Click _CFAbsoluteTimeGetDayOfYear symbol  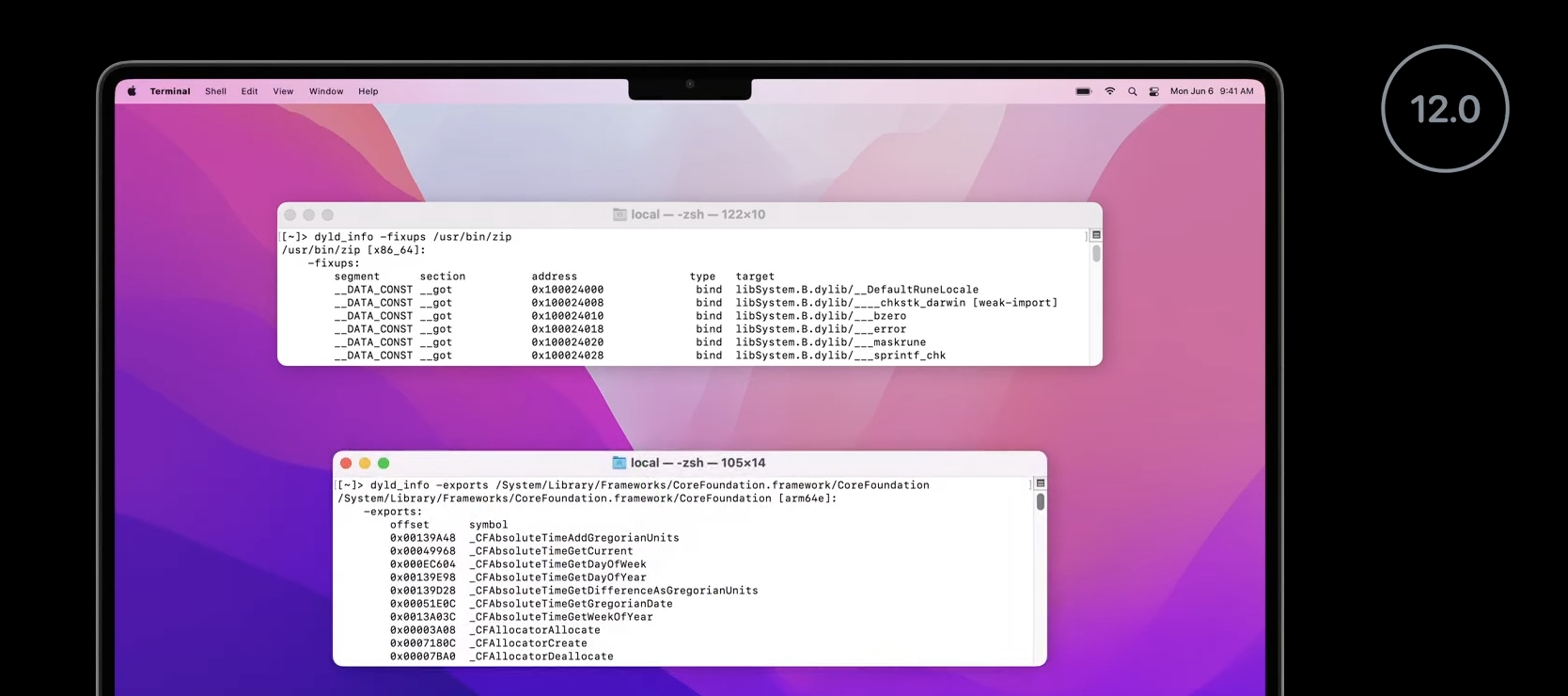pos(557,577)
